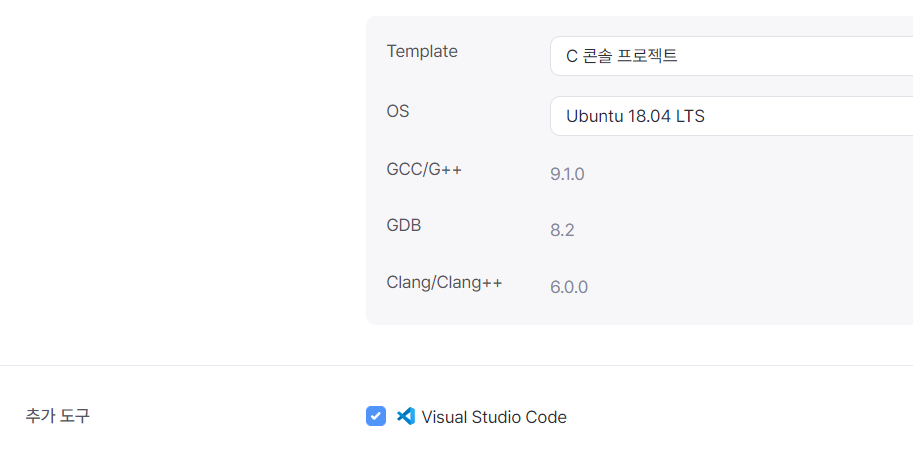Open the Template dropdown
Image resolution: width=913 pixels, height=452 pixels.
(x=730, y=56)
